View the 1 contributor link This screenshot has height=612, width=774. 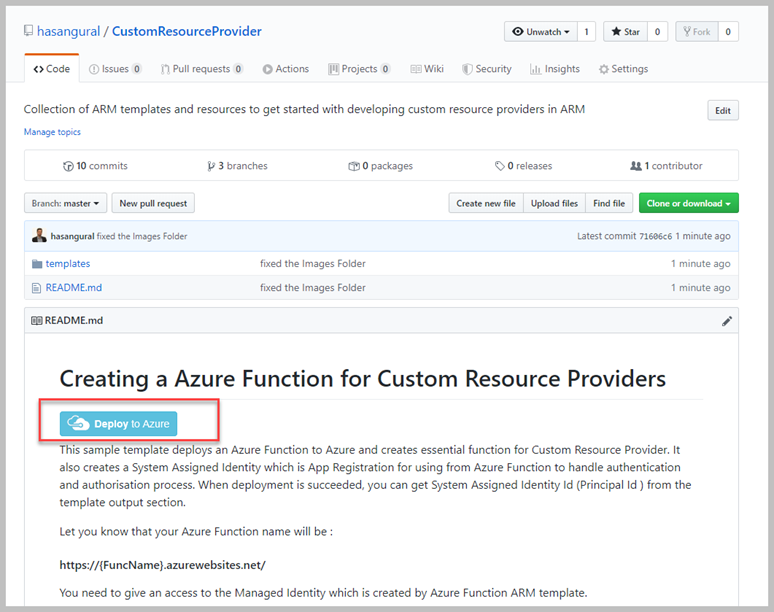[666, 166]
